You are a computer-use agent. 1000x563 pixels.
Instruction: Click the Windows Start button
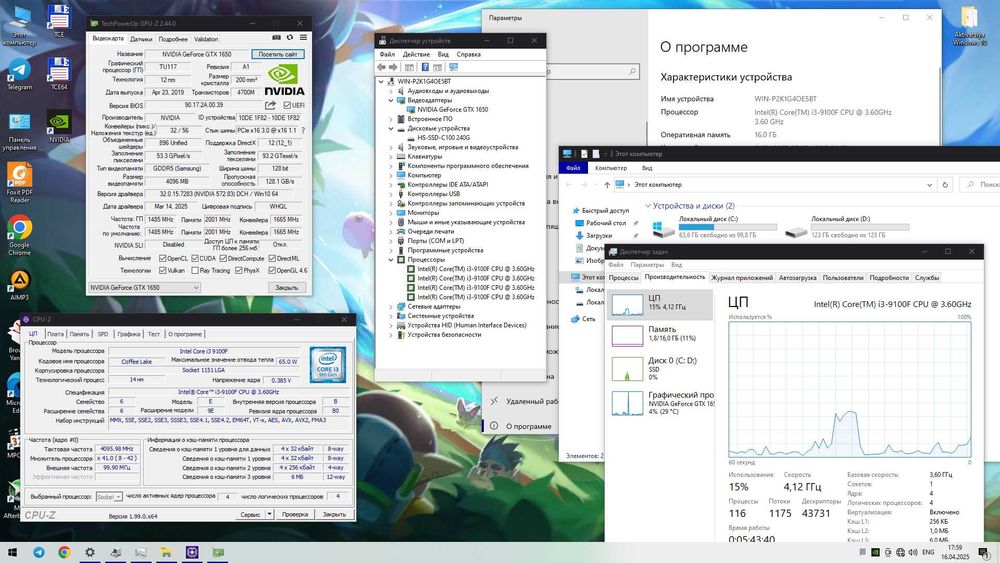[11, 552]
